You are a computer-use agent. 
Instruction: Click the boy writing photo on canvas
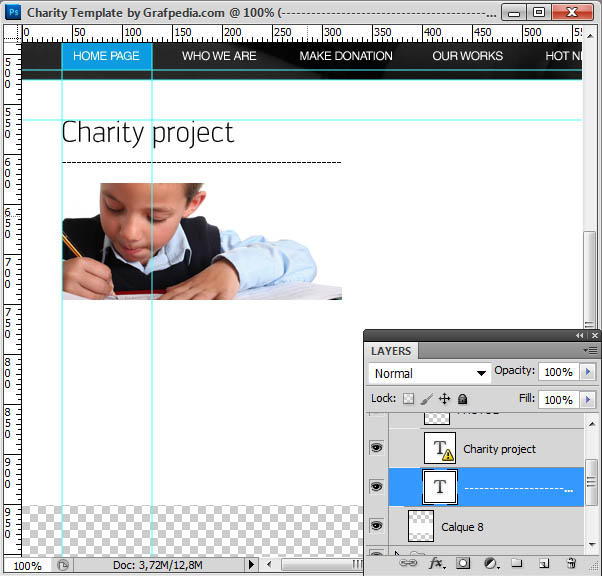202,241
